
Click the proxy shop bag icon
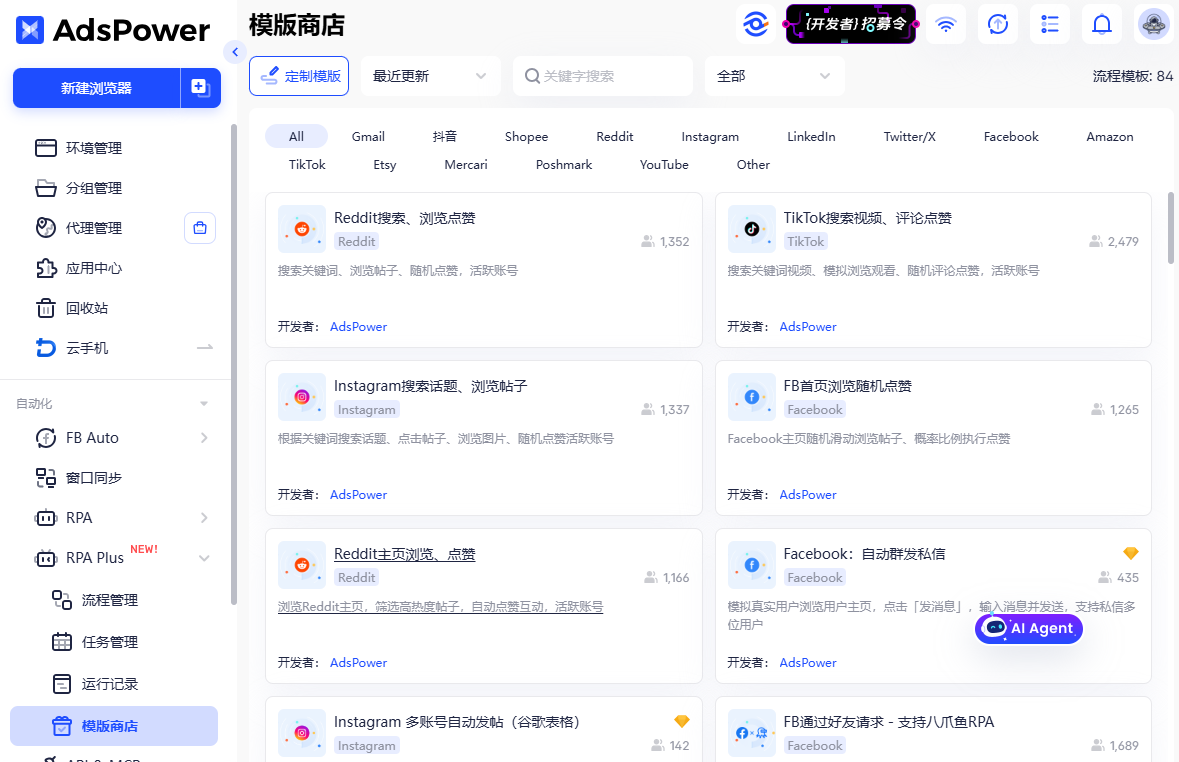coord(200,228)
